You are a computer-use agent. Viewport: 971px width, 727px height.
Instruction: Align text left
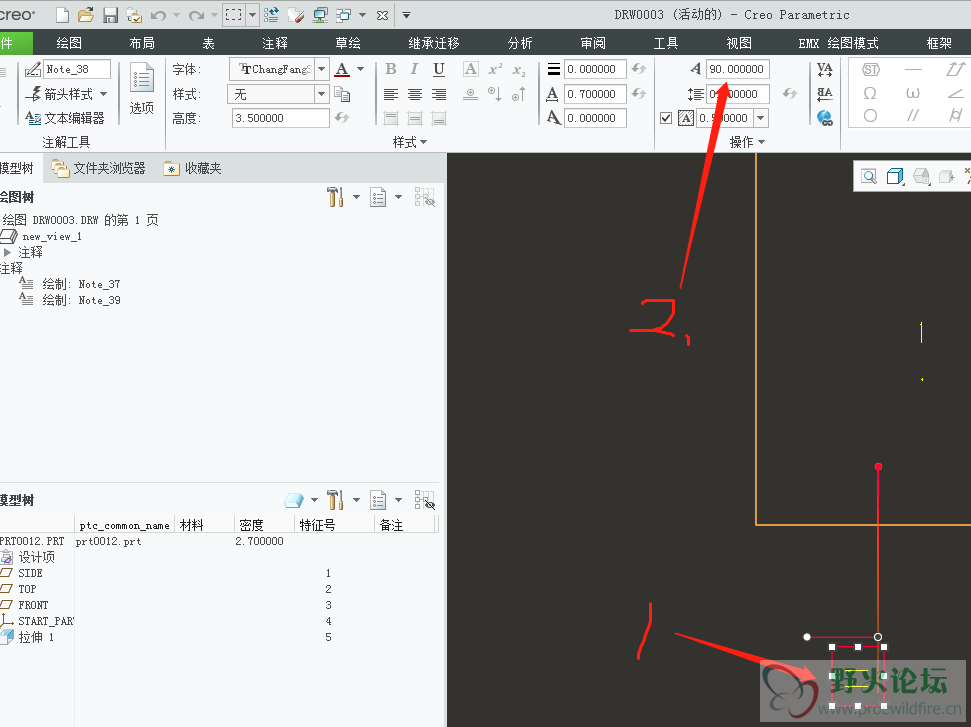(391, 94)
